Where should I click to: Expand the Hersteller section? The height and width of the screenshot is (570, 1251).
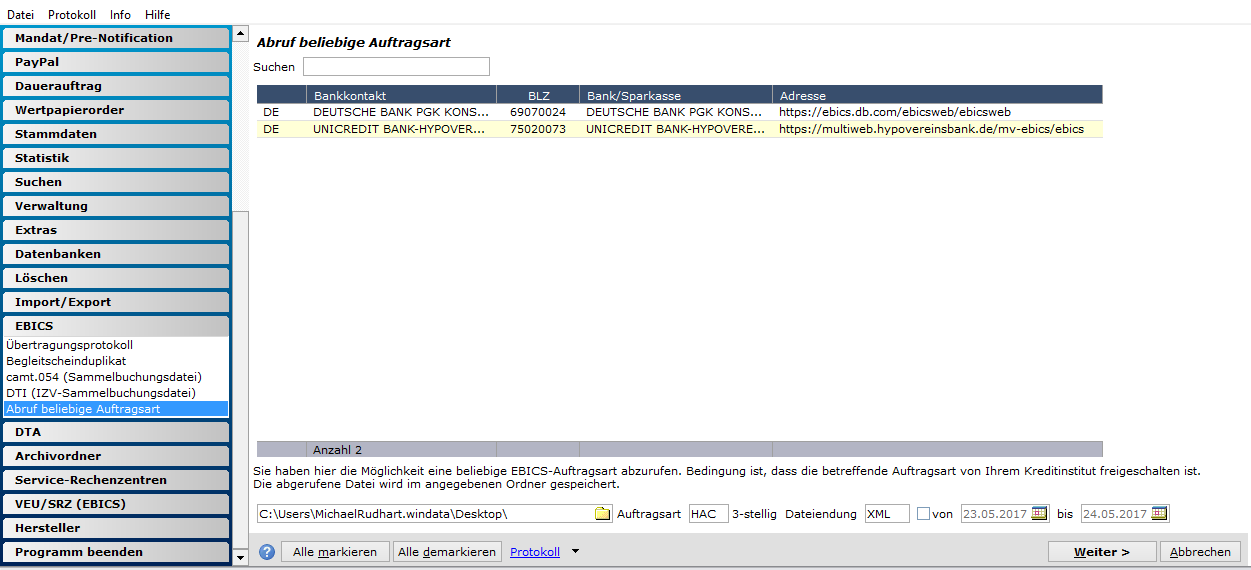(x=115, y=528)
